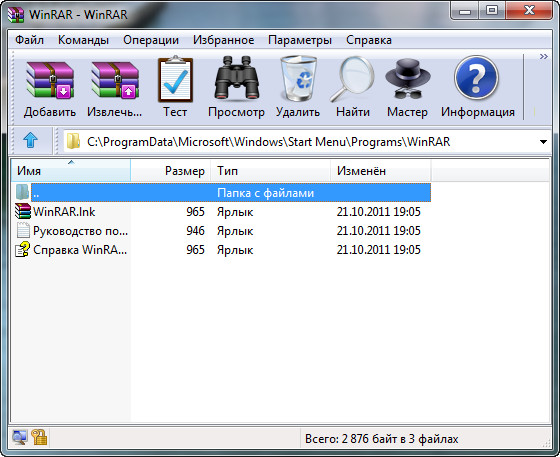Click the Удалить (Delete) recycle bin icon
The image size is (560, 457).
pos(298,78)
